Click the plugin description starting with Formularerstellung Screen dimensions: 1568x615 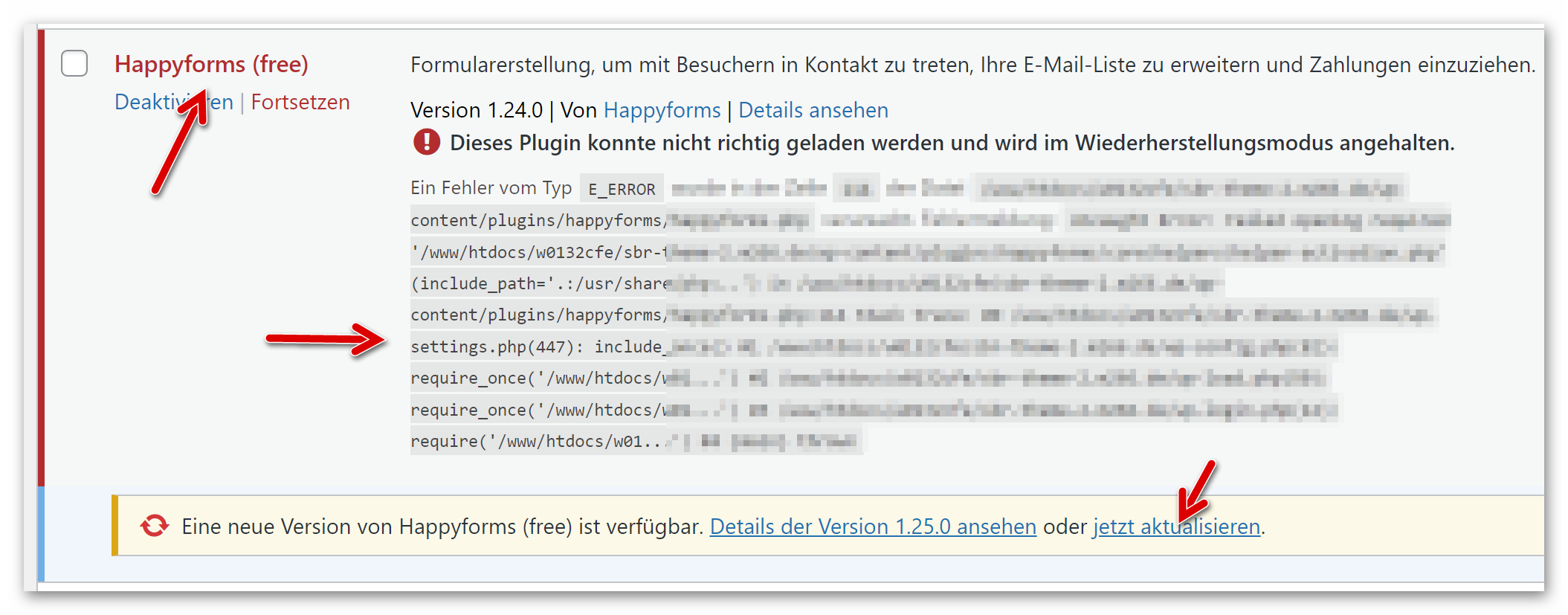click(x=972, y=65)
